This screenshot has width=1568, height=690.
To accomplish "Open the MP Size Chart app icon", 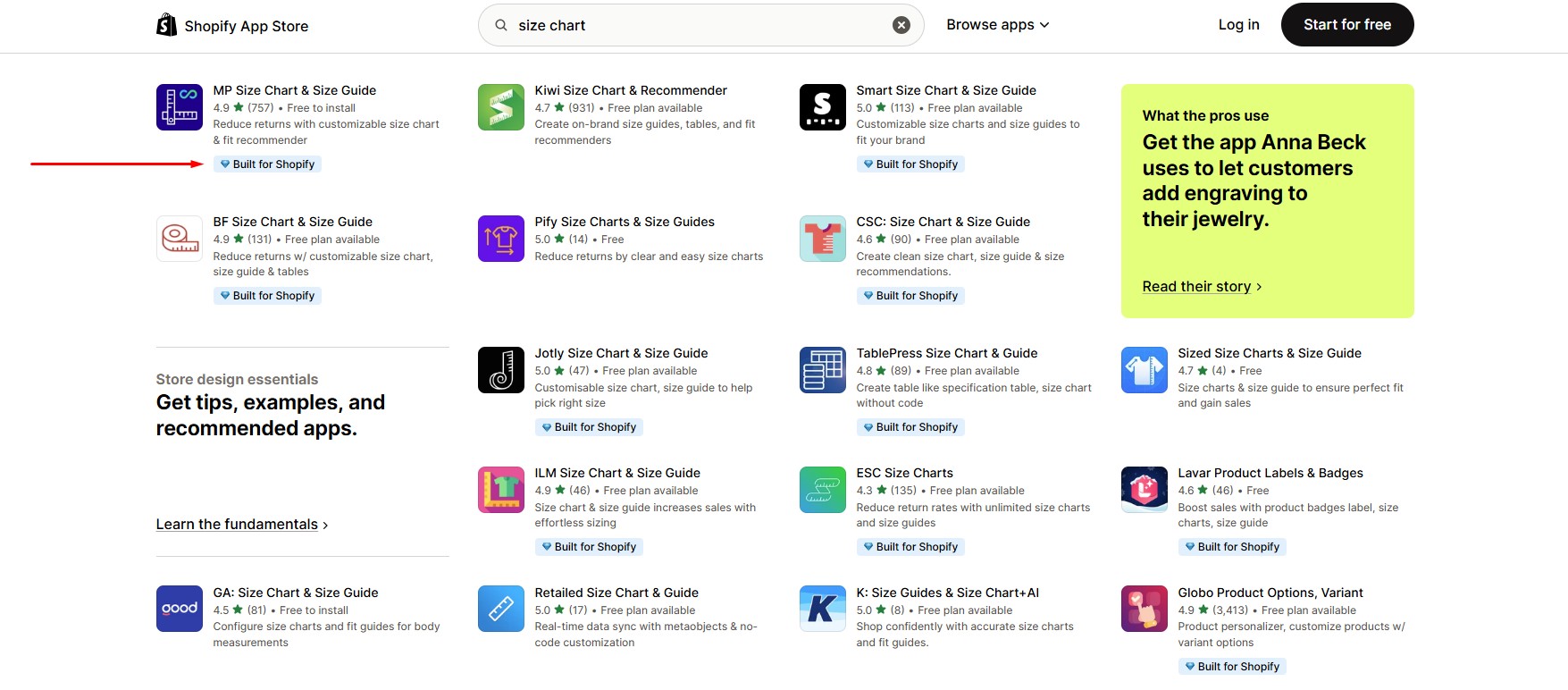I will pyautogui.click(x=179, y=107).
